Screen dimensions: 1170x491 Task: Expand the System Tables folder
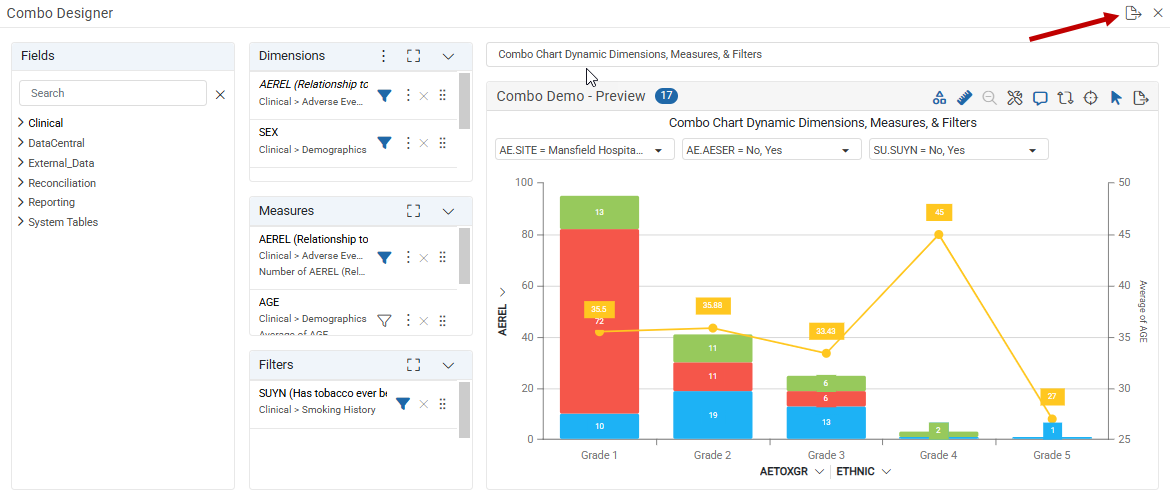coord(21,222)
